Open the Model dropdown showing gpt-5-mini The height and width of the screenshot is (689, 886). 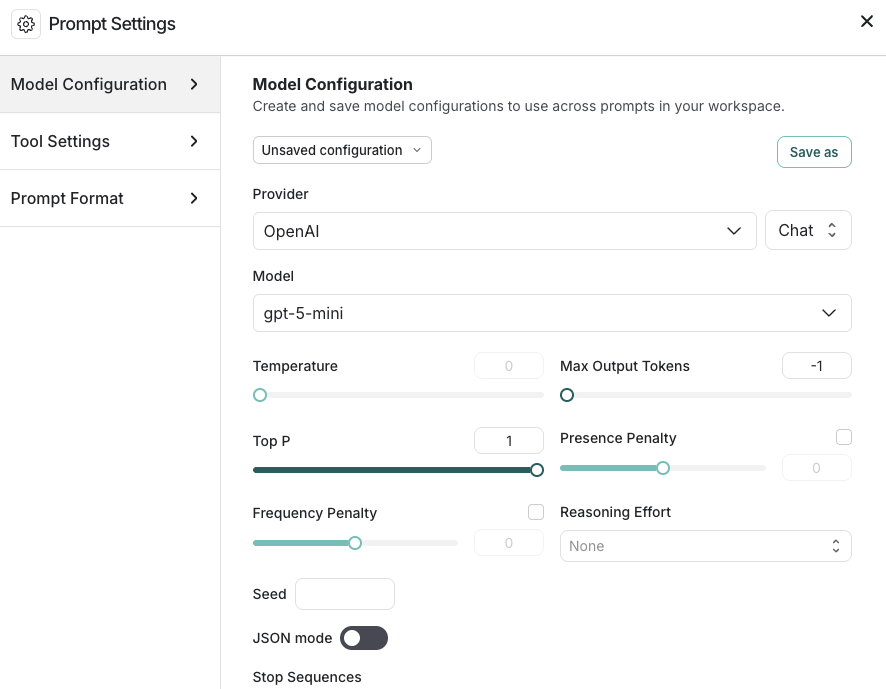[x=552, y=313]
